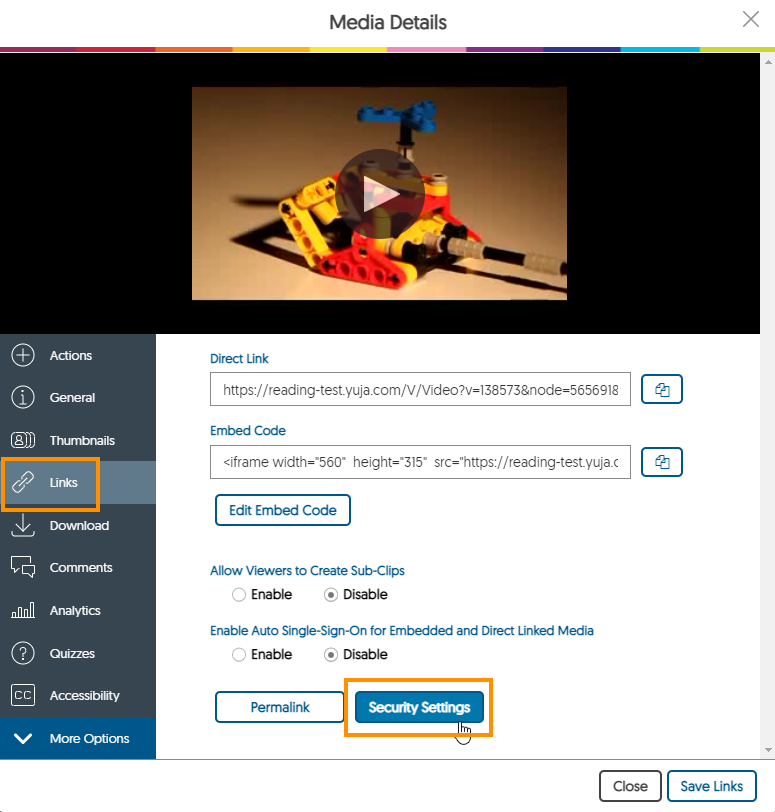Copy the Embed Code to clipboard

[x=662, y=461]
